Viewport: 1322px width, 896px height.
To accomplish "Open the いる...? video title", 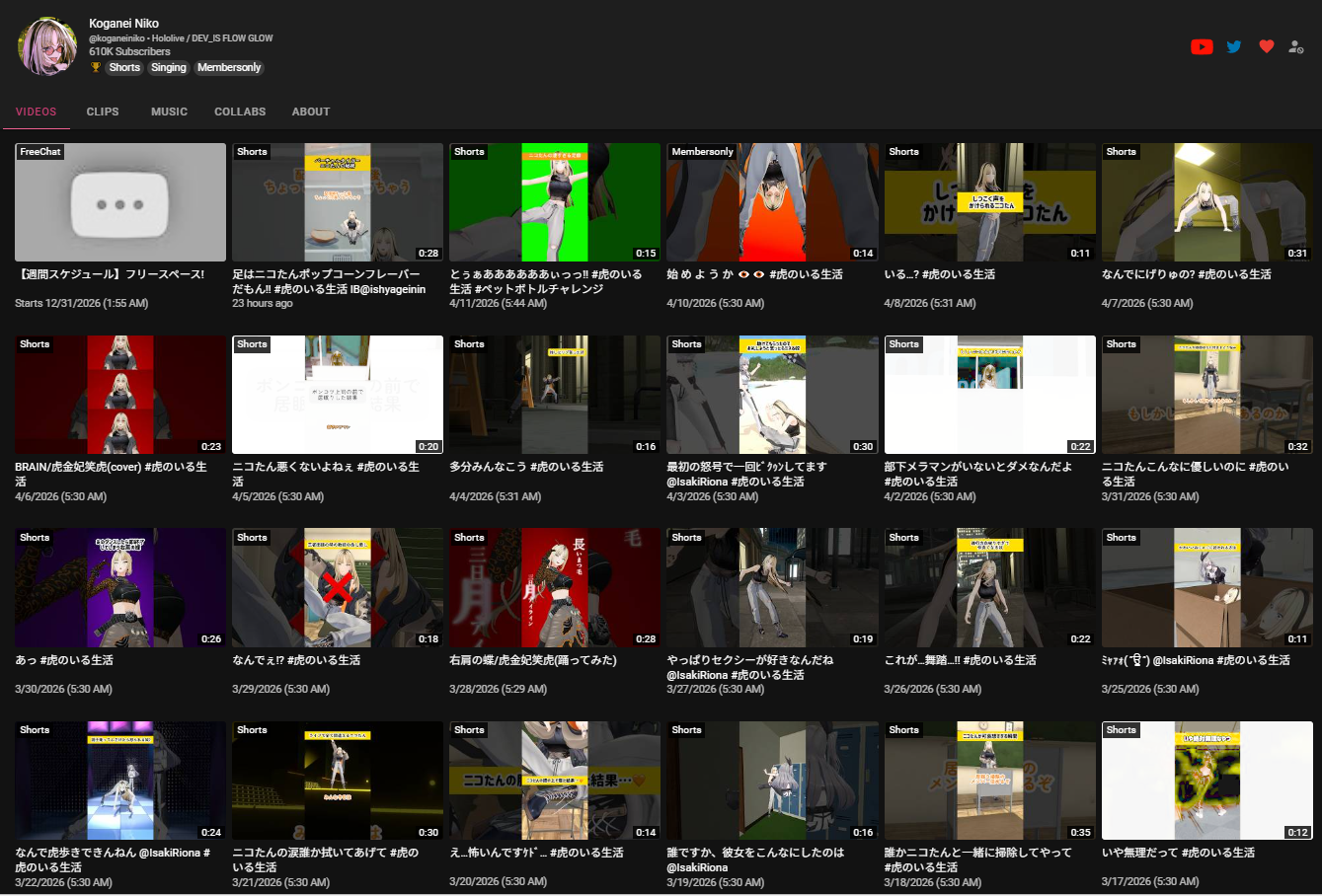I will pos(940,274).
